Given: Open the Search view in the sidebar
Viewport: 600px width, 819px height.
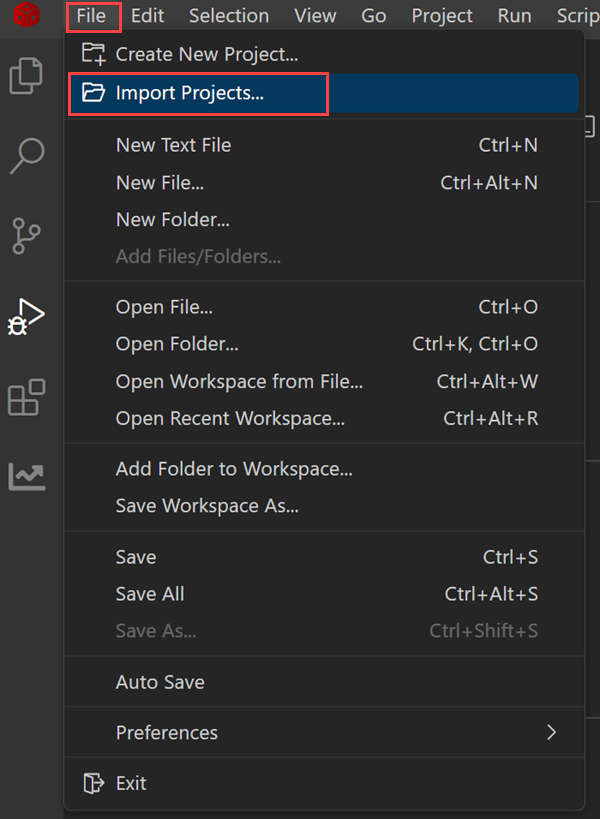Looking at the screenshot, I should [x=27, y=156].
